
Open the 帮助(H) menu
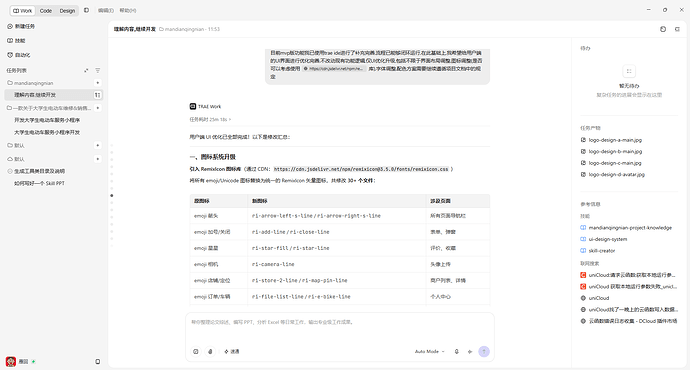[x=128, y=10]
